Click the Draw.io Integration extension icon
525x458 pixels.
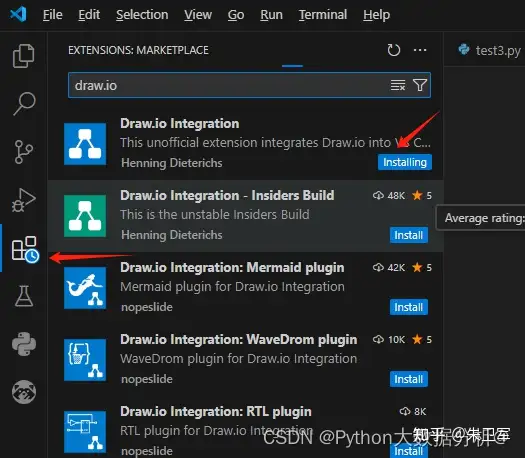[85, 144]
